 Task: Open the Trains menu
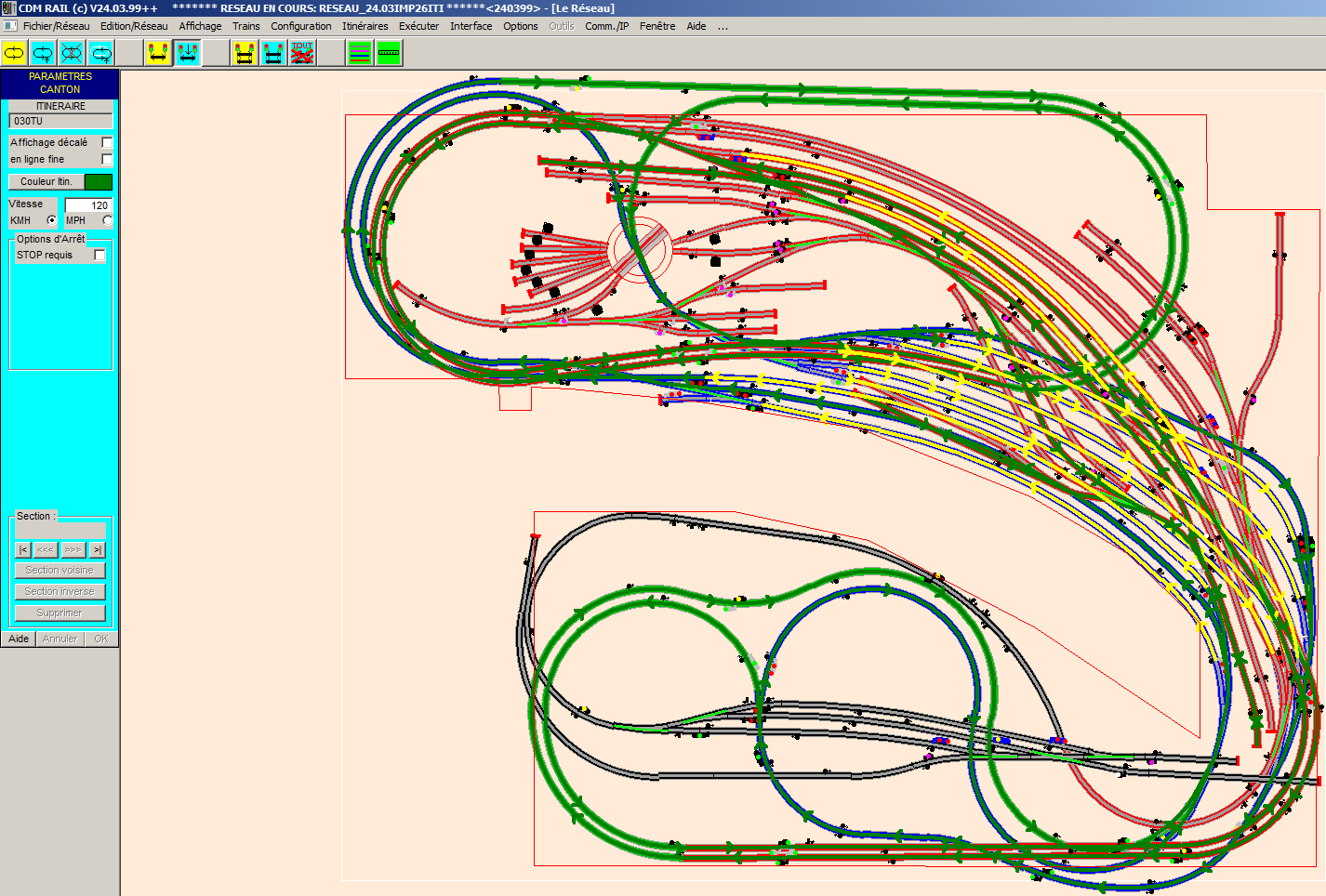coord(246,26)
